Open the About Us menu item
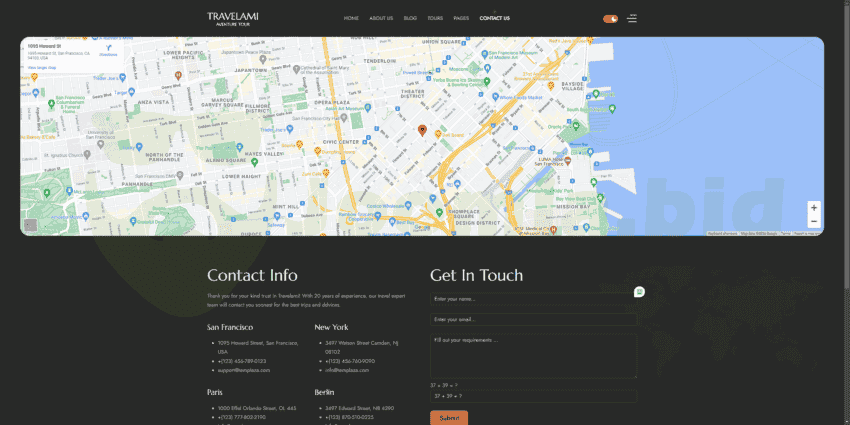This screenshot has height=425, width=850. pyautogui.click(x=381, y=18)
